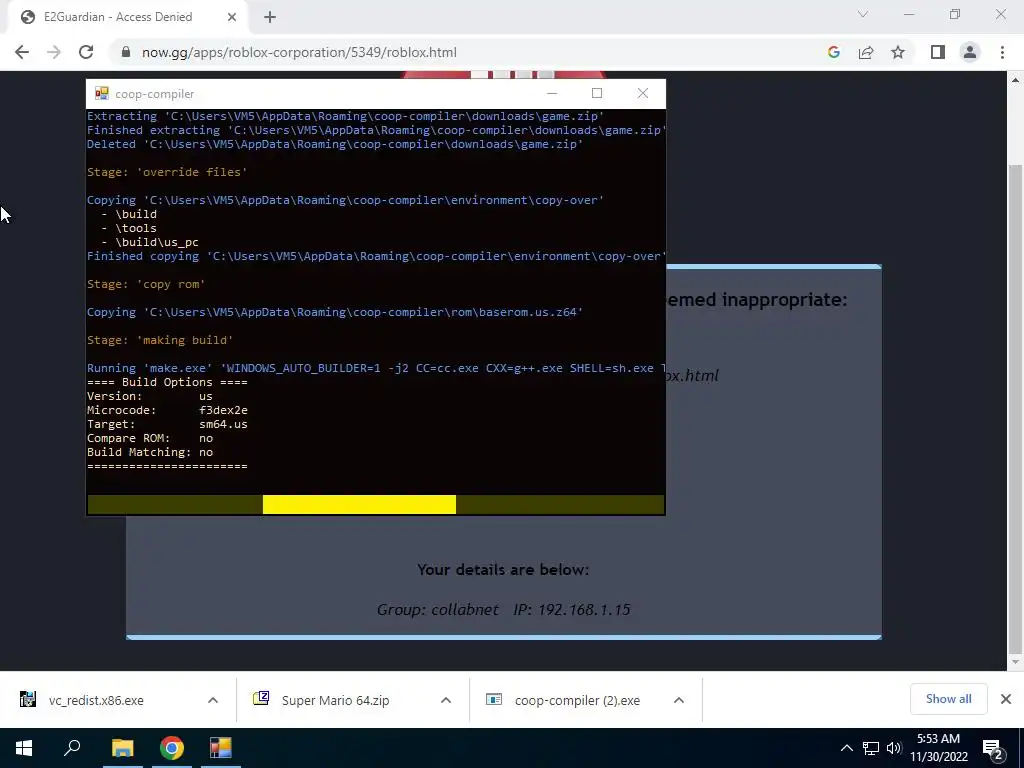1024x768 pixels.
Task: Restore down the Chrome window
Action: 955,14
